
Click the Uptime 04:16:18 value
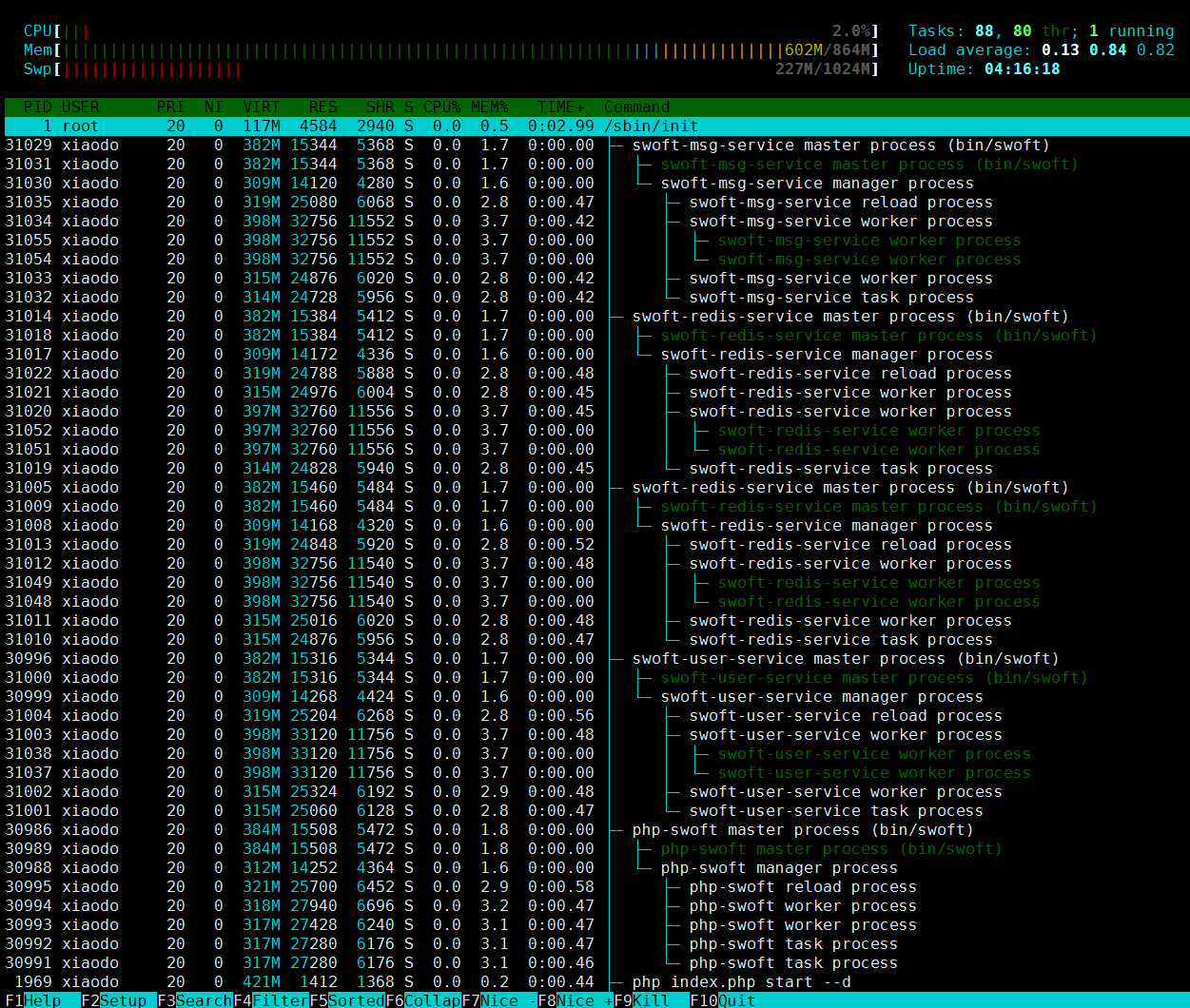pyautogui.click(x=1023, y=68)
